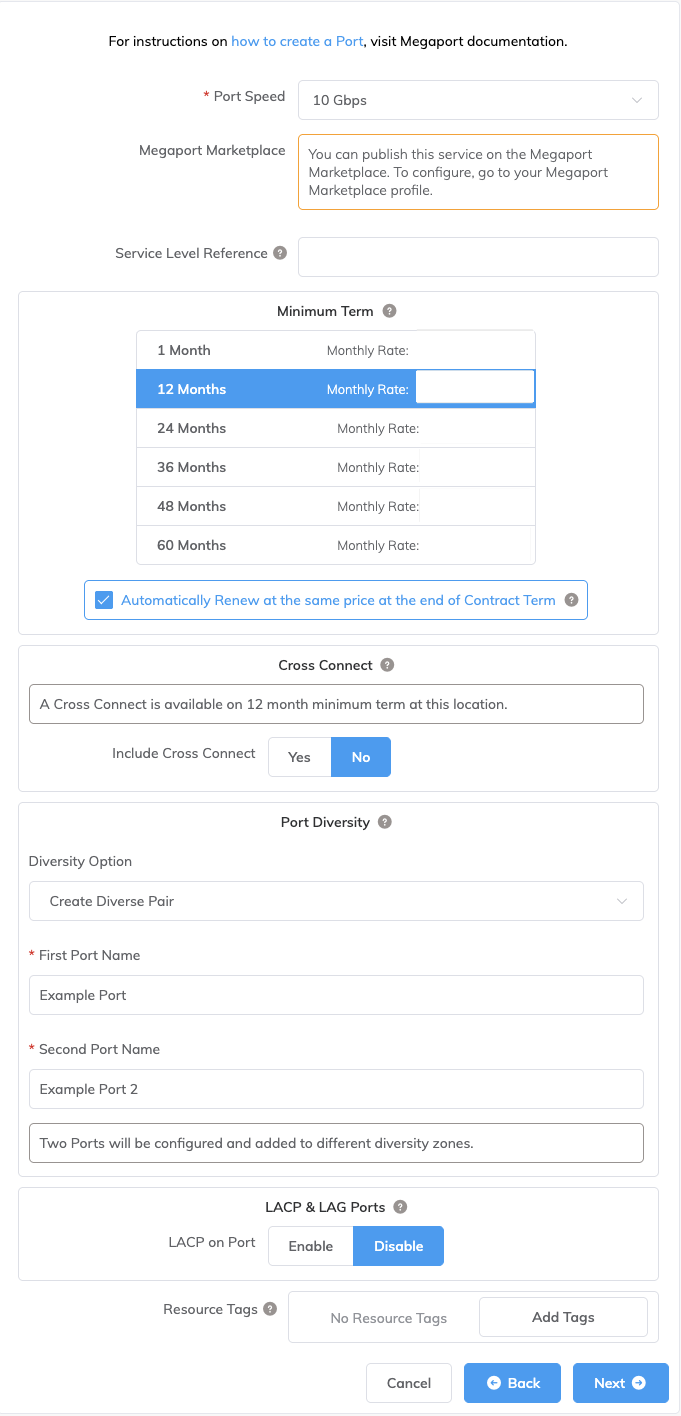The image size is (681, 1416).
Task: Click the Service Level Reference input field
Action: (478, 257)
